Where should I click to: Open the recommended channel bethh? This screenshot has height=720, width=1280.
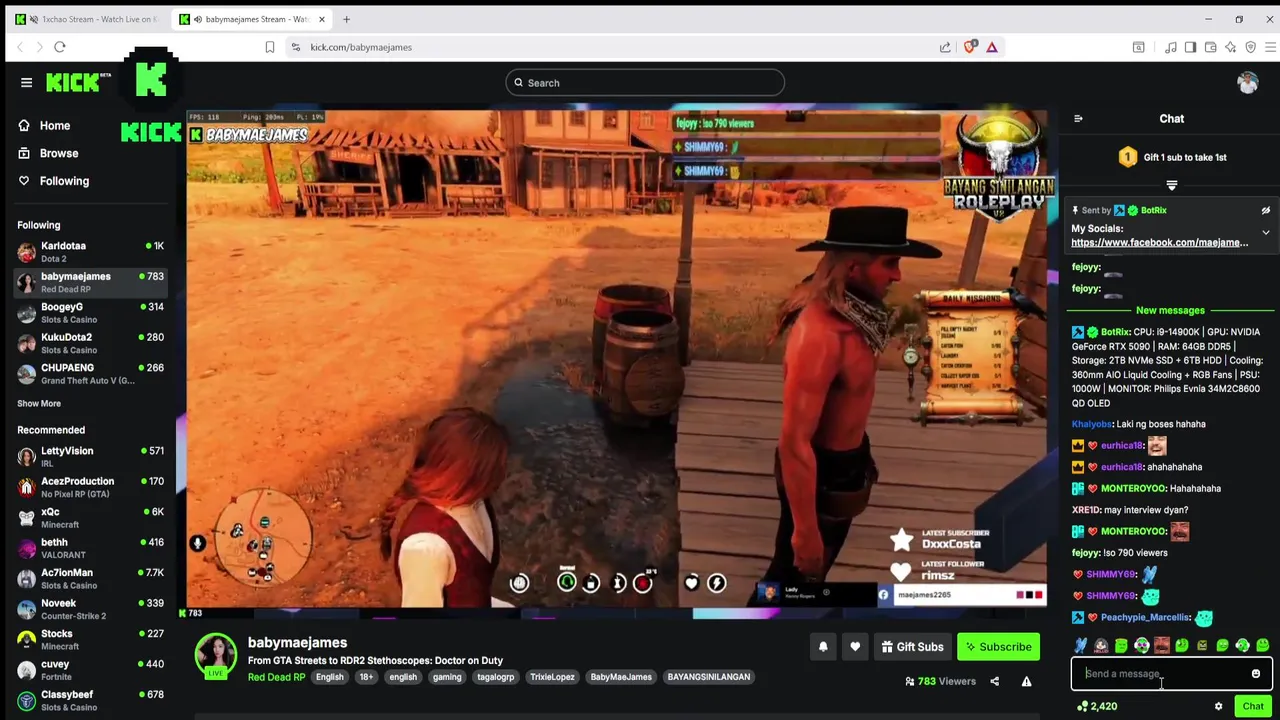pyautogui.click(x=90, y=548)
